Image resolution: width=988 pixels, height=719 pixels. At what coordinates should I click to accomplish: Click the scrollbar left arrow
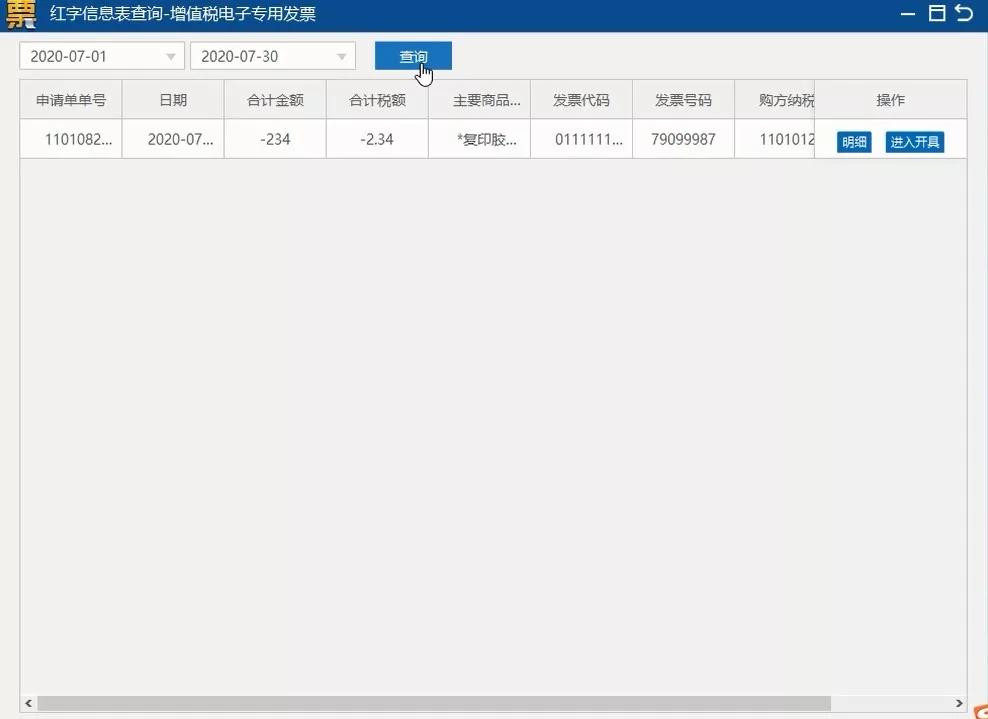[29, 704]
